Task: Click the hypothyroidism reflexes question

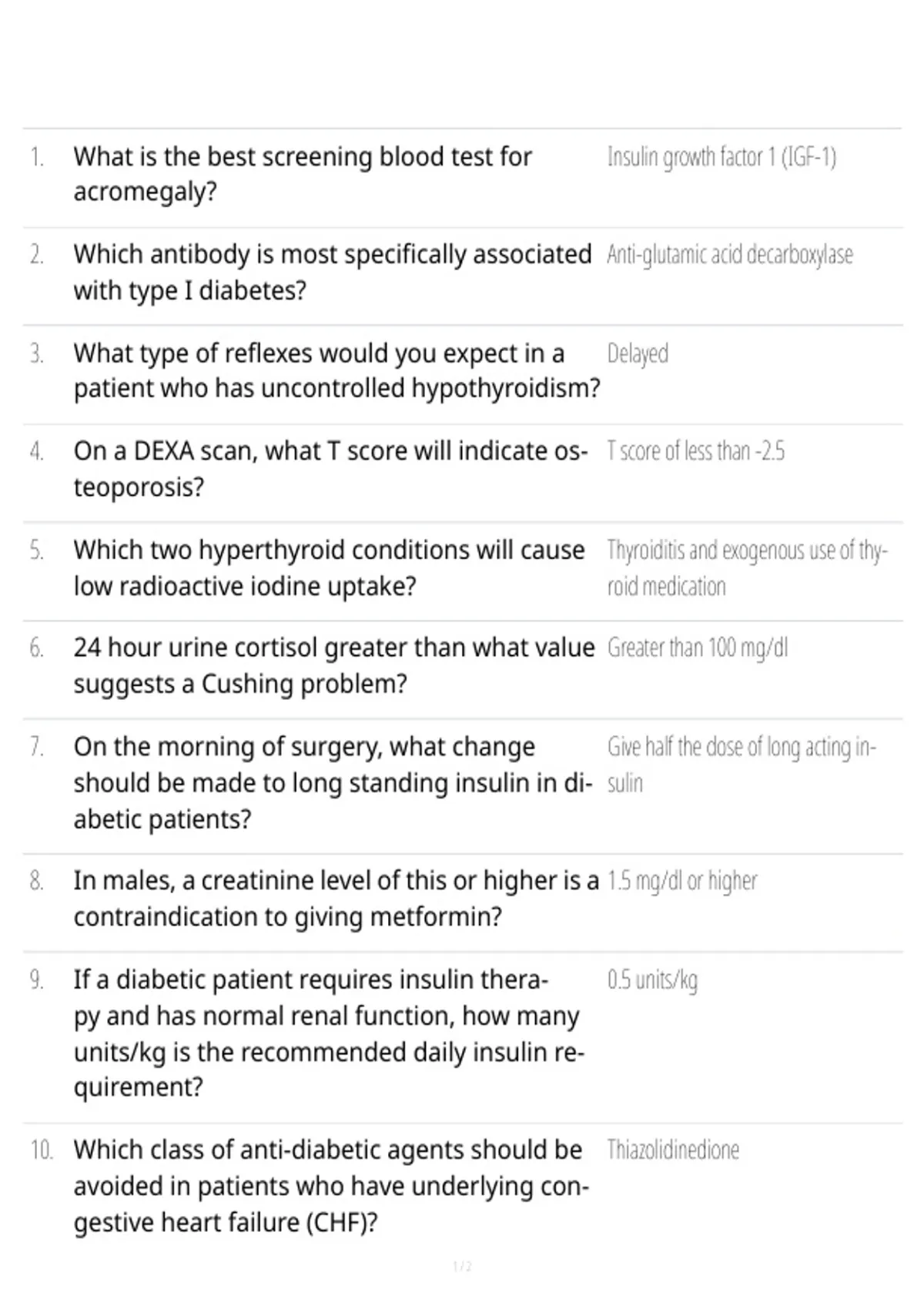Action: 336,370
